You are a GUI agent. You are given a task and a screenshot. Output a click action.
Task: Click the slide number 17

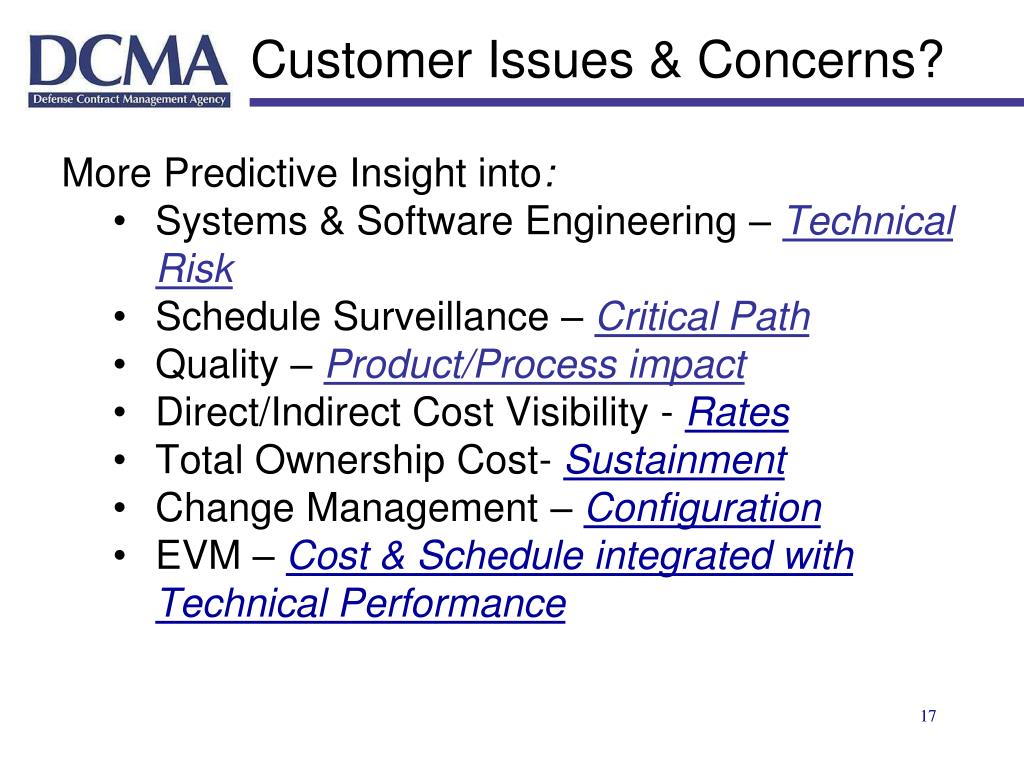pos(928,716)
